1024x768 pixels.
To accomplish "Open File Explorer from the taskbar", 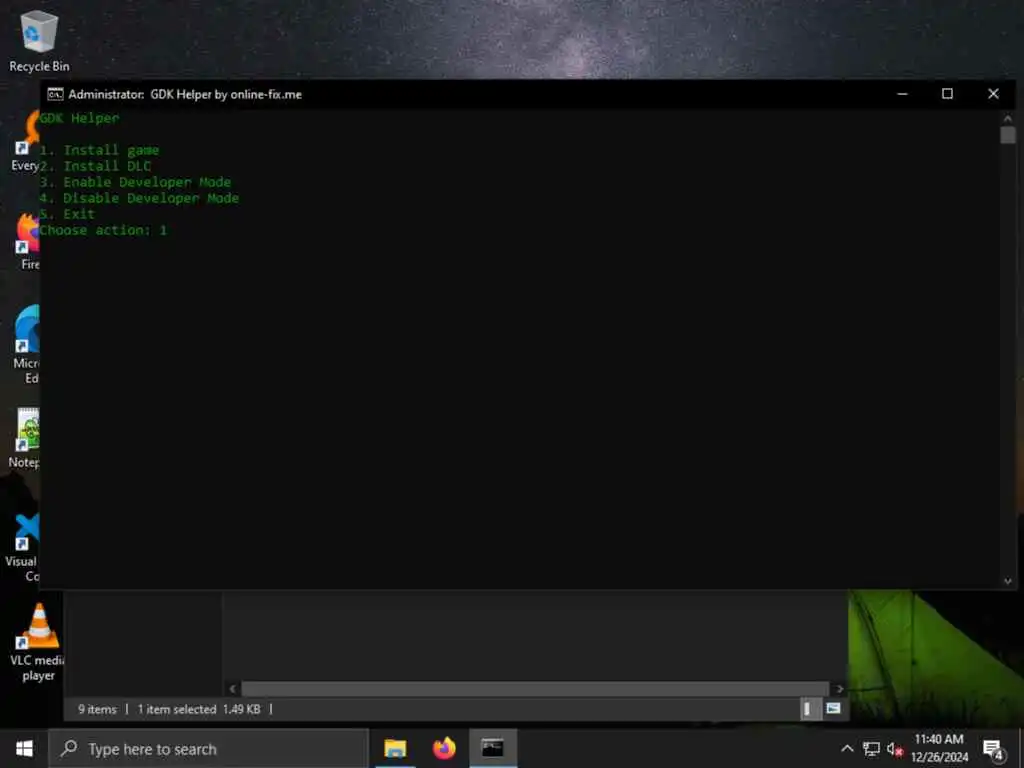I will 395,748.
